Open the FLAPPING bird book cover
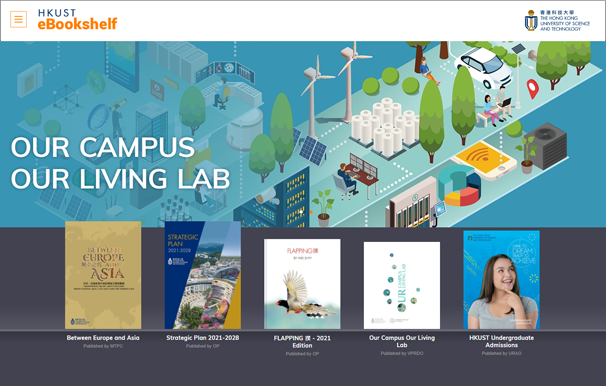 pos(302,284)
